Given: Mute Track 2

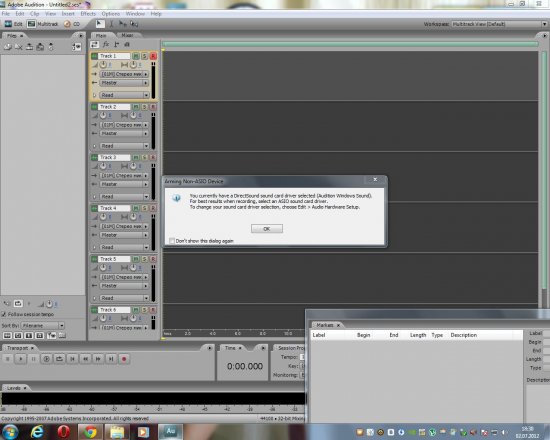Looking at the screenshot, I should 136,107.
